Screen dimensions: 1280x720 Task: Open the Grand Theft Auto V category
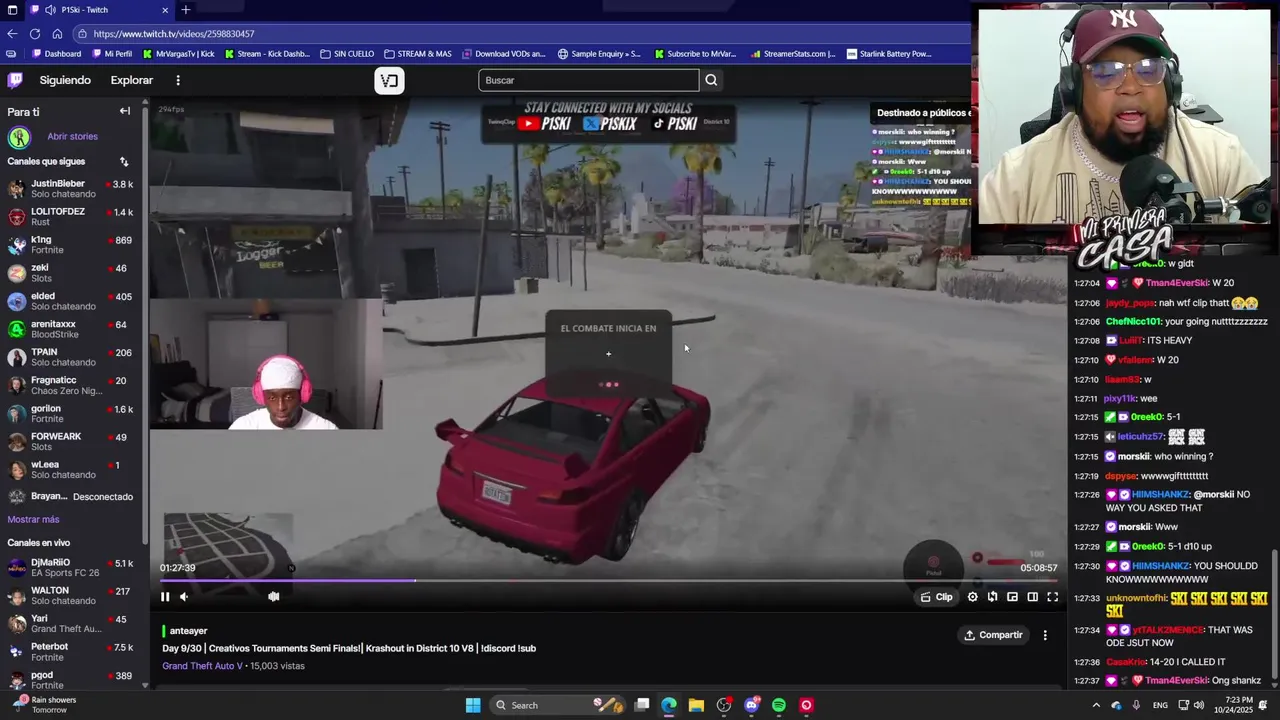(x=202, y=666)
